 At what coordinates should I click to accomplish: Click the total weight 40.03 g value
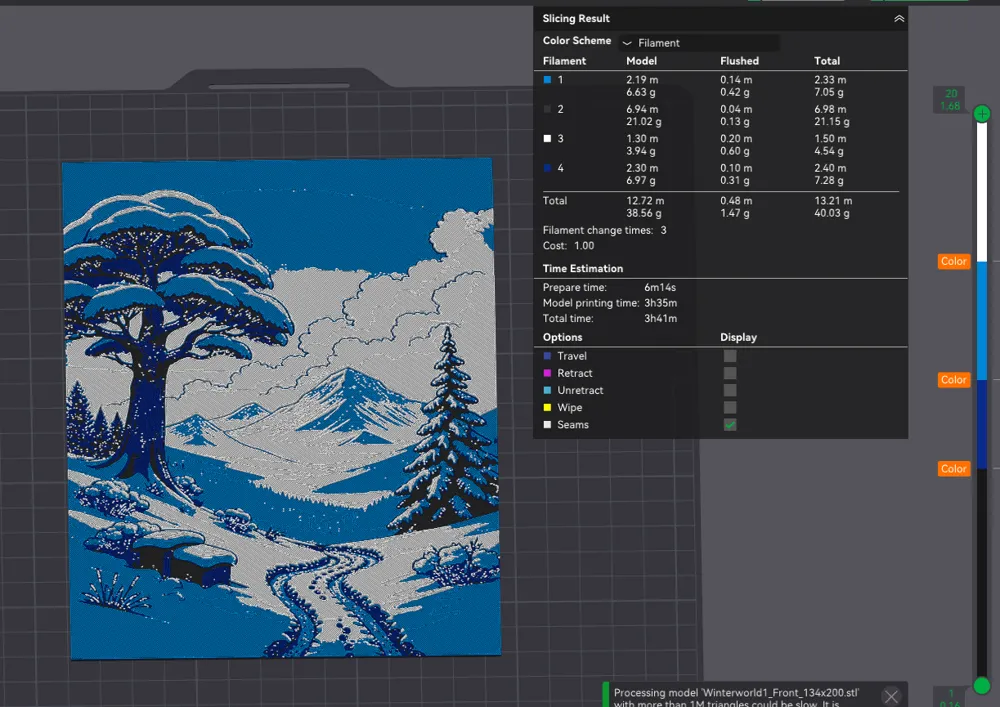[832, 214]
